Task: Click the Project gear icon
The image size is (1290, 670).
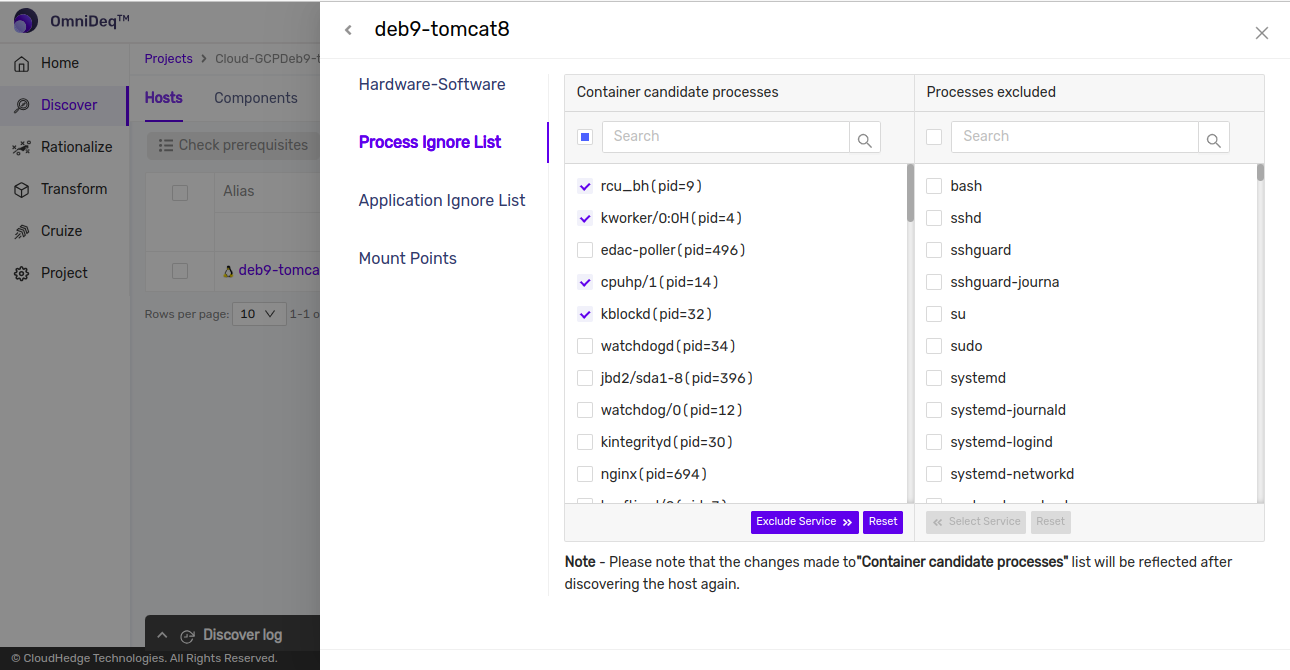Action: (21, 274)
